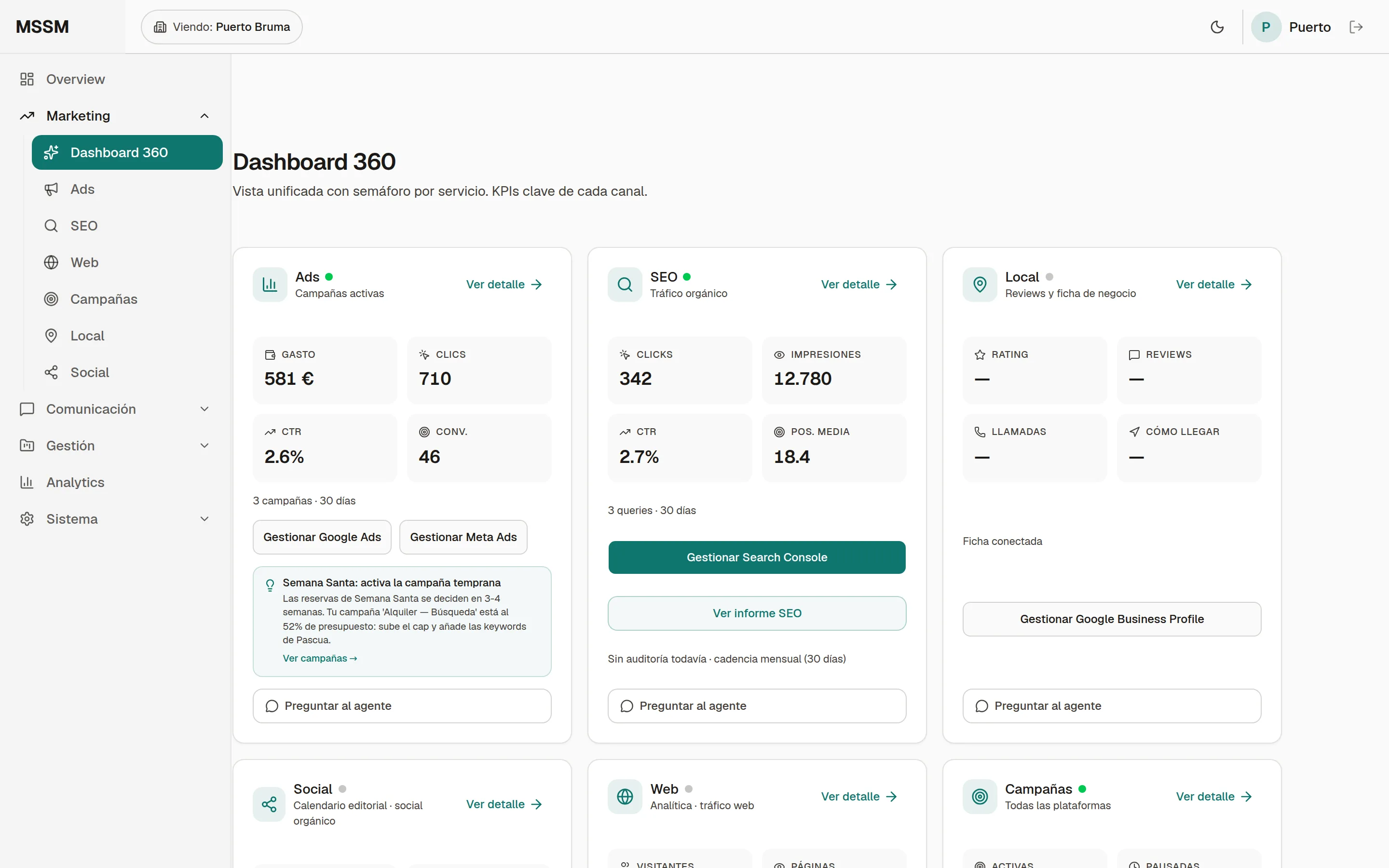Click the SEO card magnifier icon

click(x=625, y=284)
